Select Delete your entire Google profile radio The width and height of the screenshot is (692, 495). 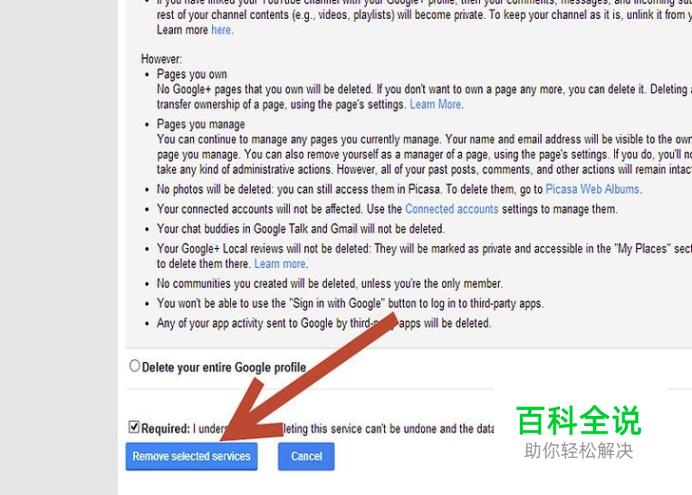coord(135,366)
